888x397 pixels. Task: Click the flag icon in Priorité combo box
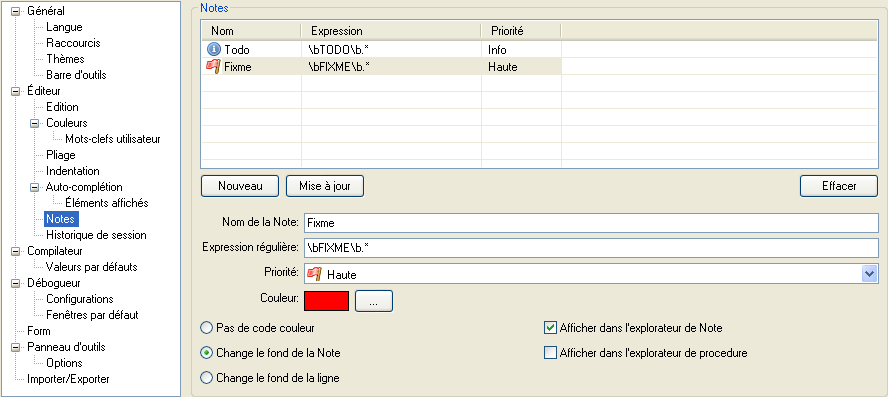pos(313,275)
